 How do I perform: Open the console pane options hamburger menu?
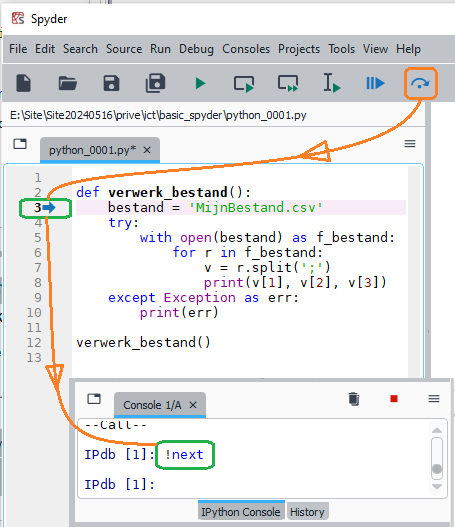(434, 399)
